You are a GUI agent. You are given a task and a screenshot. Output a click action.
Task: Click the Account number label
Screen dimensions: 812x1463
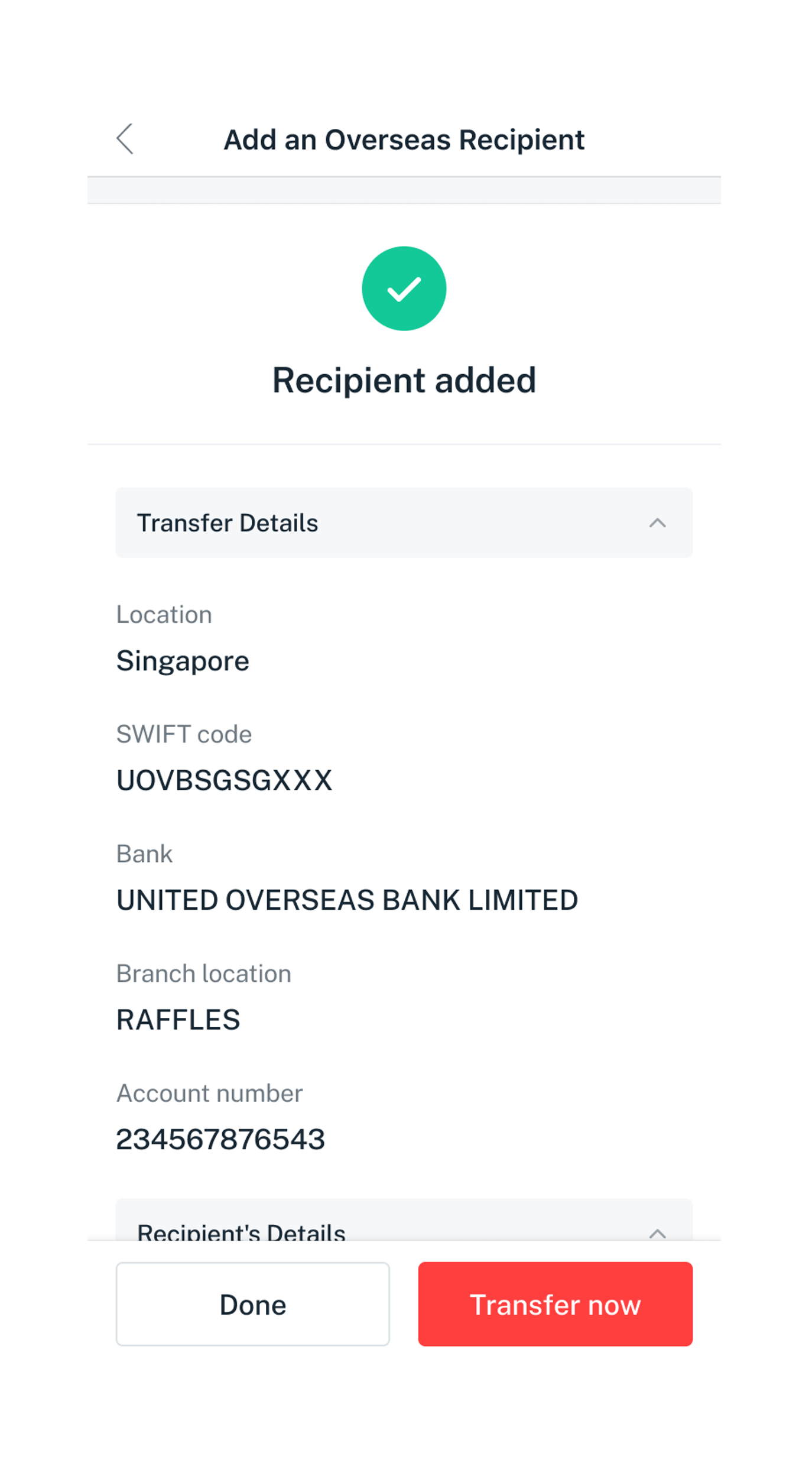(x=210, y=1092)
